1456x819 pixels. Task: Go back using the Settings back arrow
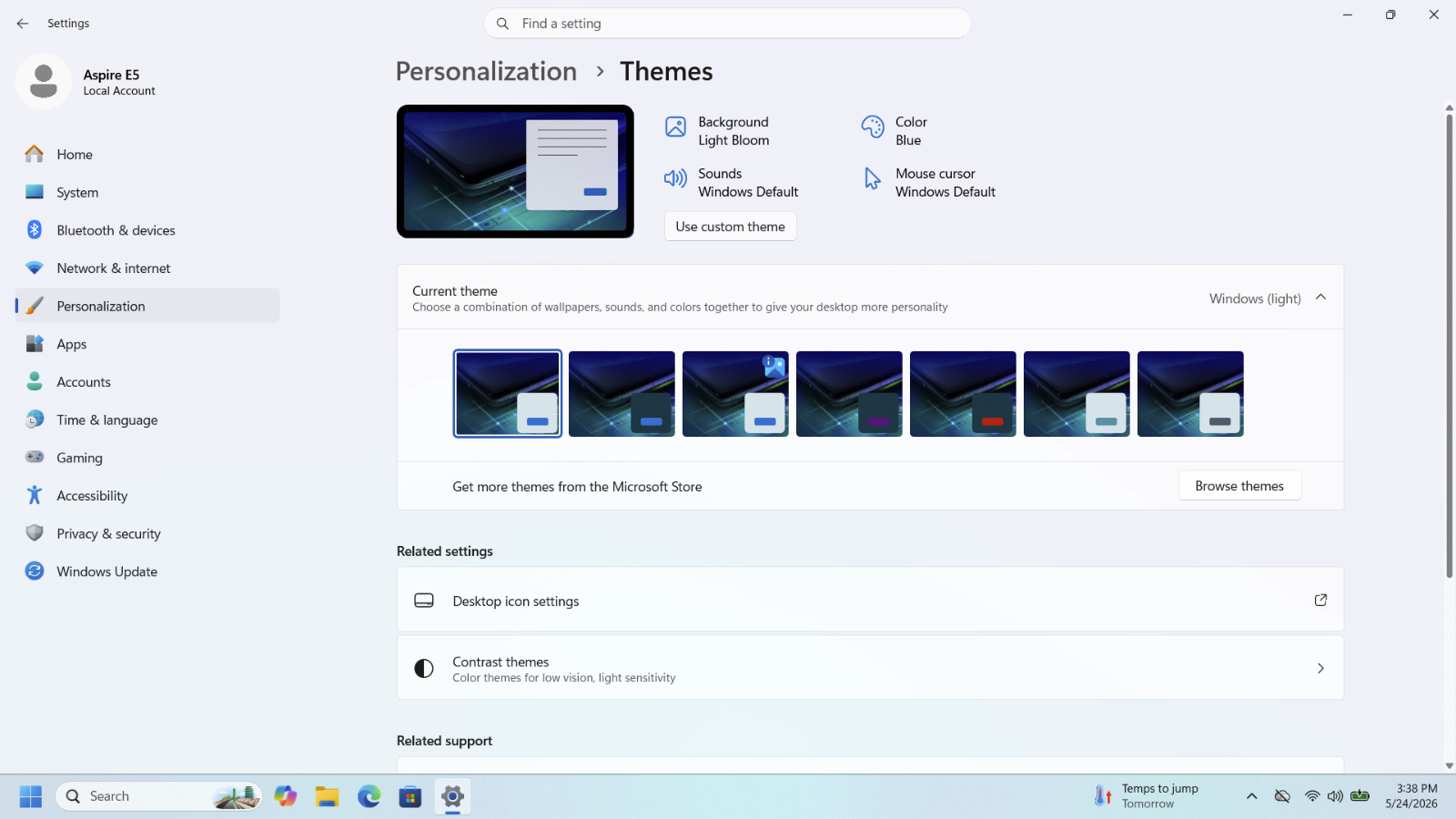[x=23, y=24]
